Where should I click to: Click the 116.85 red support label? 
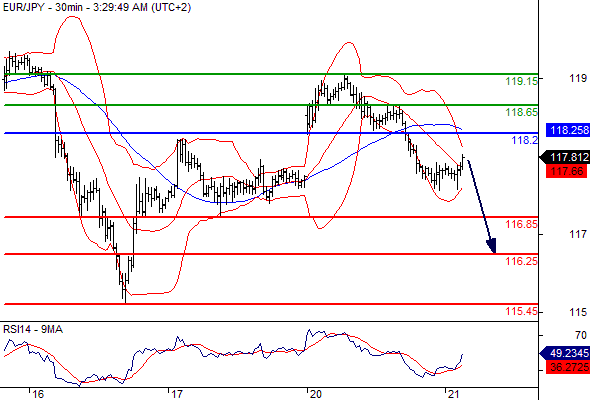pos(522,224)
